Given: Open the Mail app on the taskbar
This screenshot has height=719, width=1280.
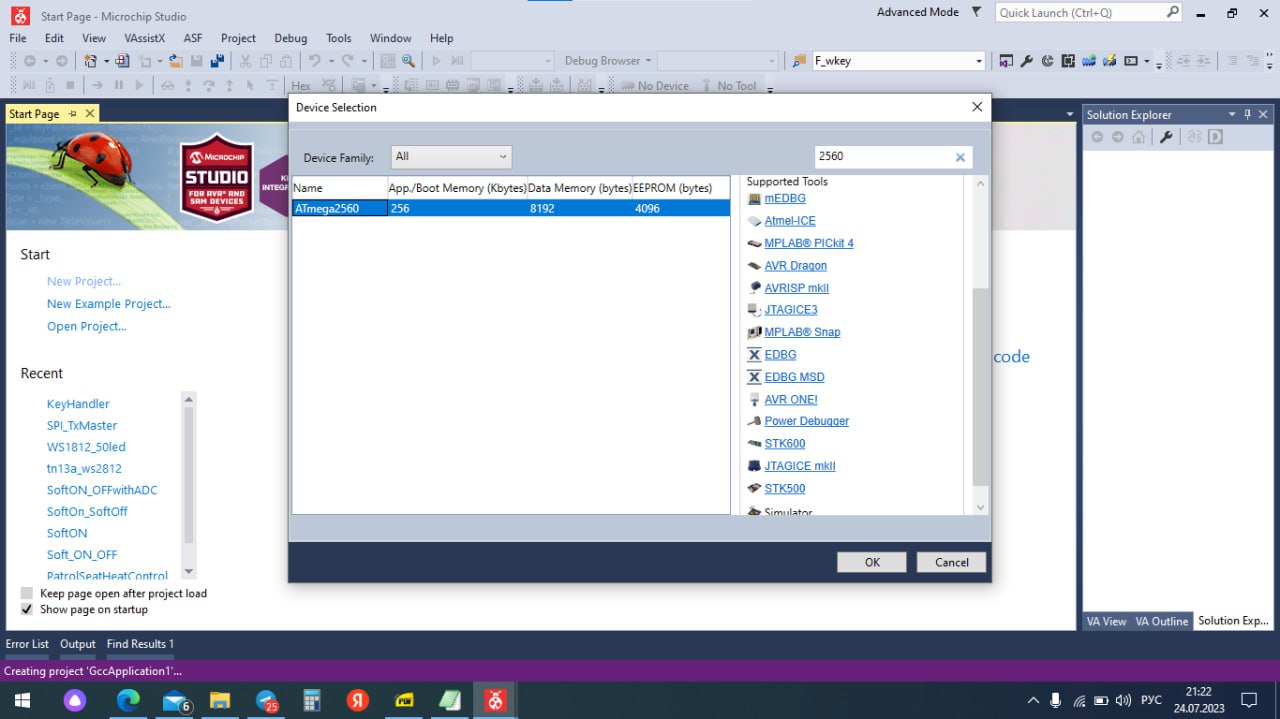Looking at the screenshot, I should click(x=175, y=700).
